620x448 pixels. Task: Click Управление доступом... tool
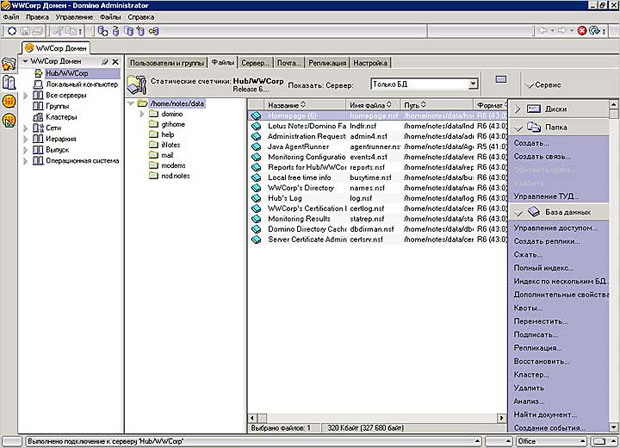pos(556,228)
